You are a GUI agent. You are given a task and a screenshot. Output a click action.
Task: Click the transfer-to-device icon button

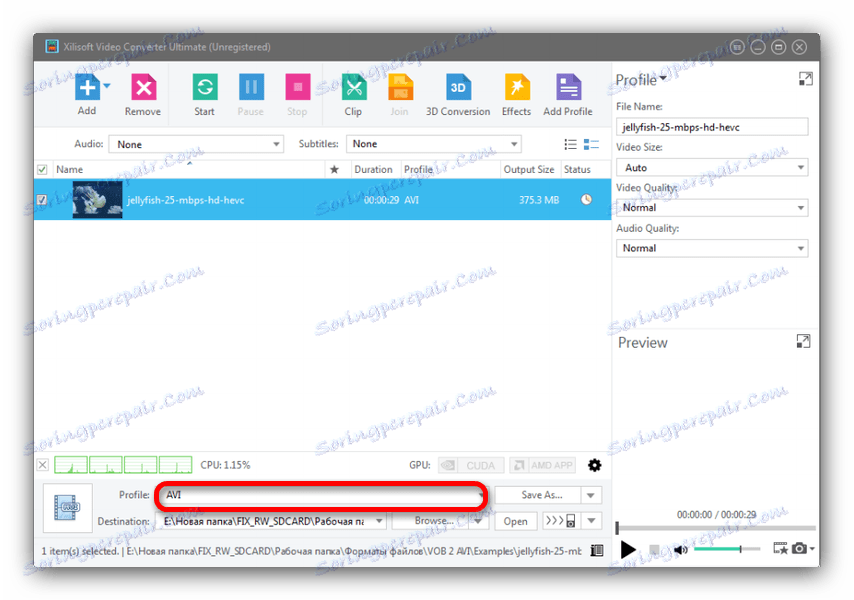coord(561,521)
